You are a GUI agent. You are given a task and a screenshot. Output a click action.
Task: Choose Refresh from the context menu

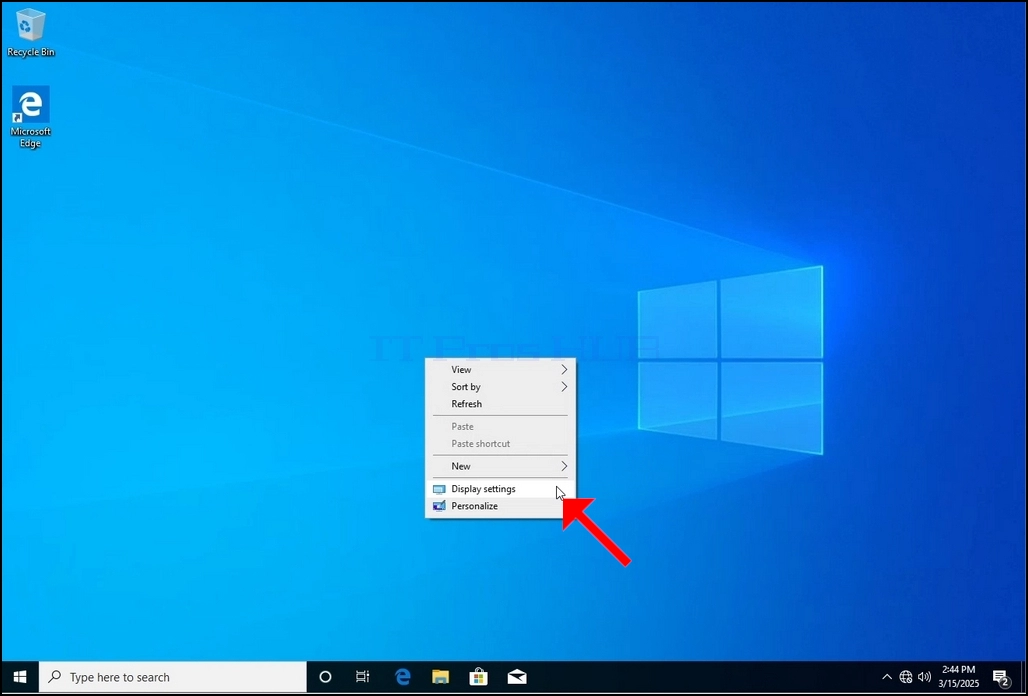click(500, 404)
